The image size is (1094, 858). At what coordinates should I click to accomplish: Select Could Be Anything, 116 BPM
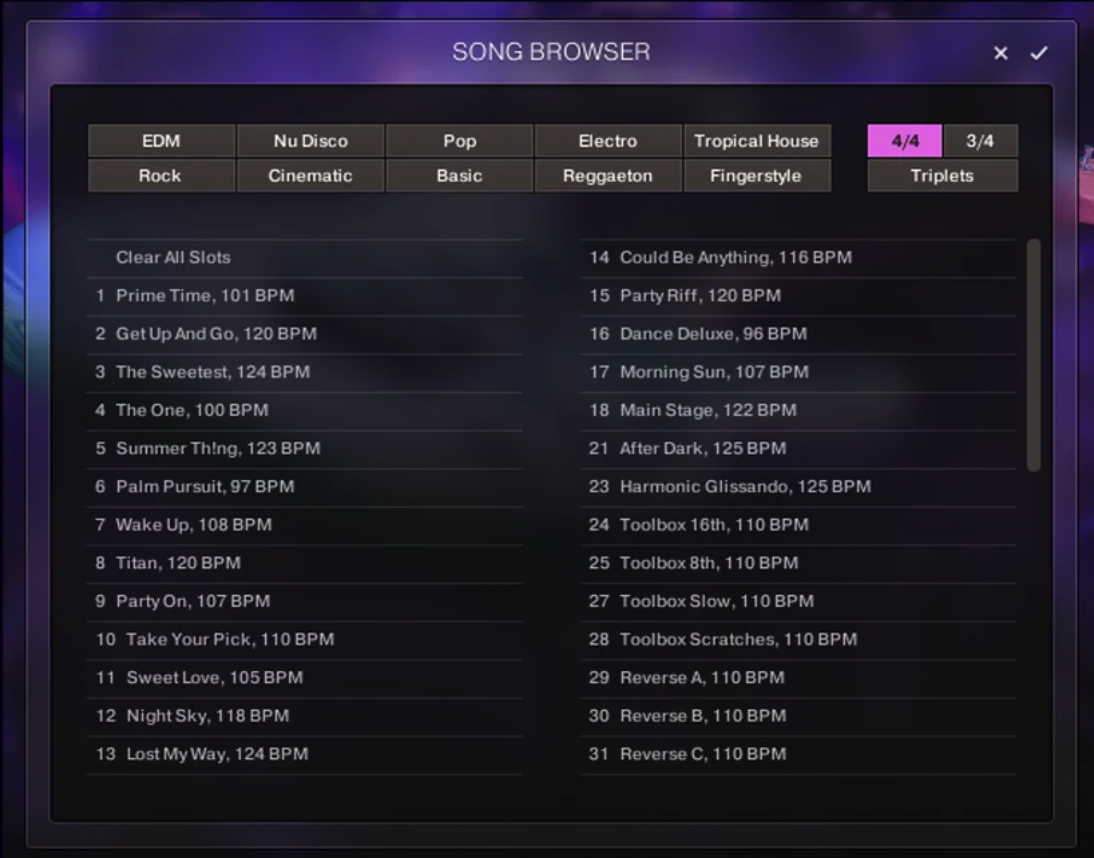pos(798,257)
